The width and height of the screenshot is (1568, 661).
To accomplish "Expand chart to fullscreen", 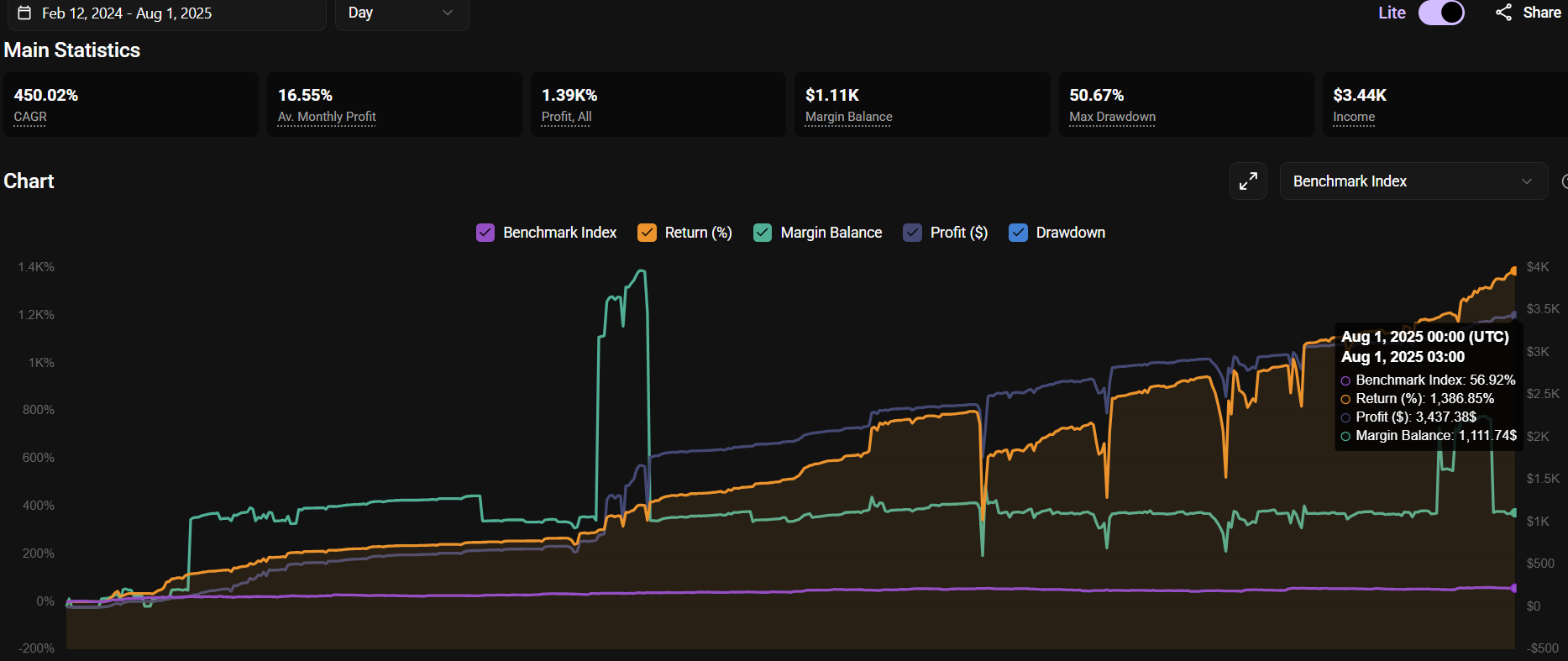I will pyautogui.click(x=1248, y=181).
